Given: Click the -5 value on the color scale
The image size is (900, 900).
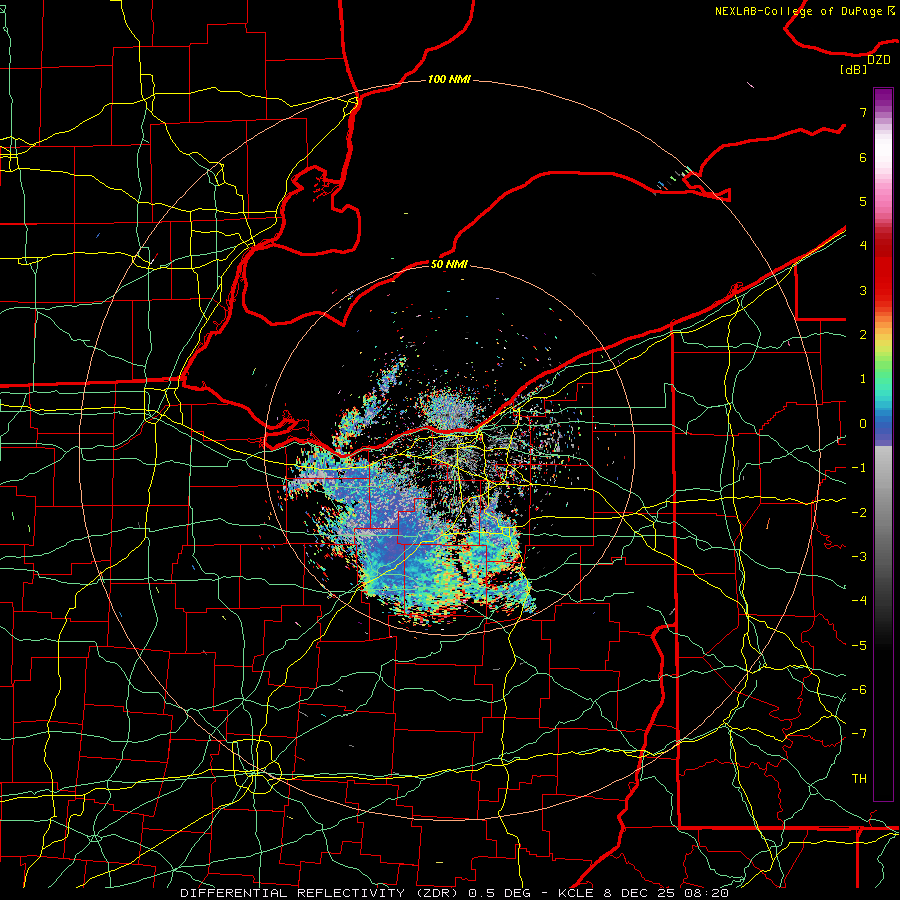Looking at the screenshot, I should pos(859,646).
